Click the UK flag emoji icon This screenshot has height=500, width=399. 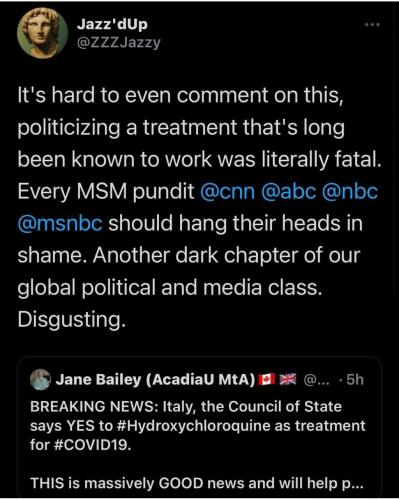288,379
